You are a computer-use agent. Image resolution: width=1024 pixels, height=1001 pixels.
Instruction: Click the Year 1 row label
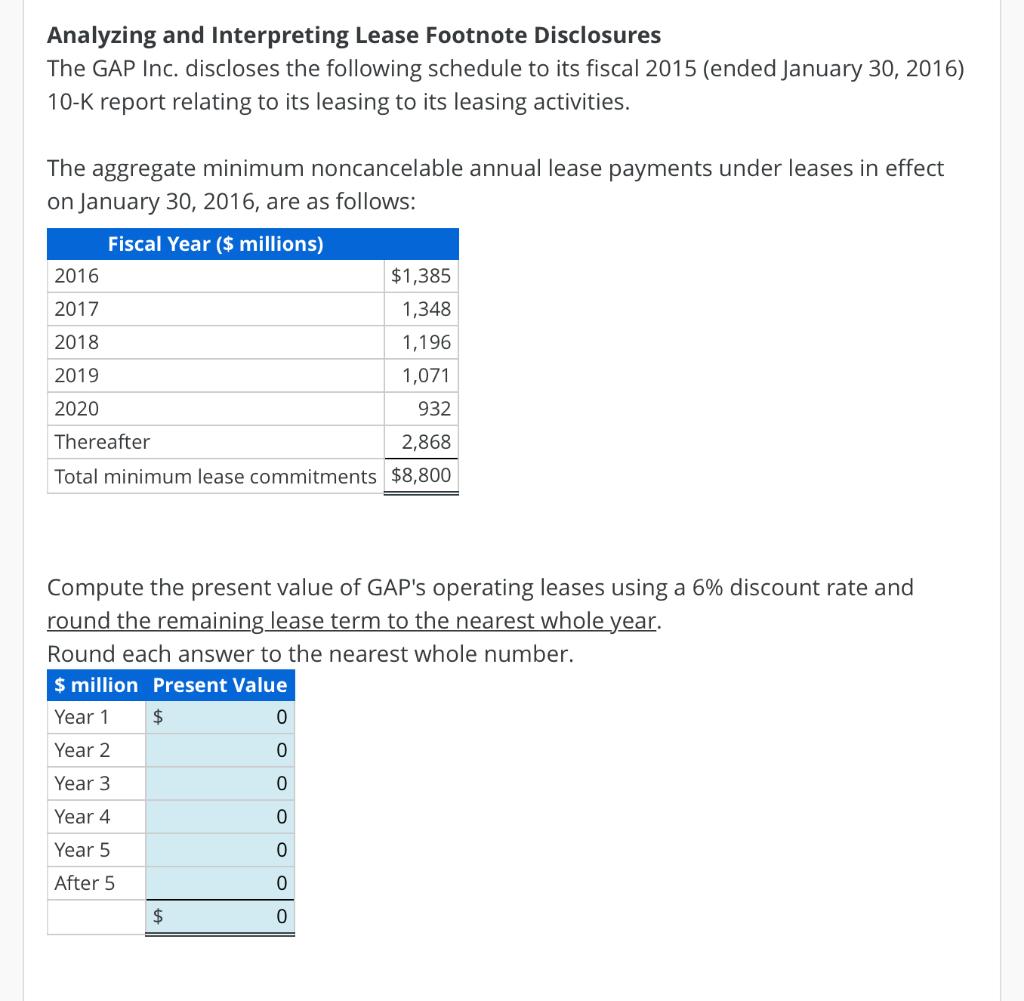click(x=80, y=717)
